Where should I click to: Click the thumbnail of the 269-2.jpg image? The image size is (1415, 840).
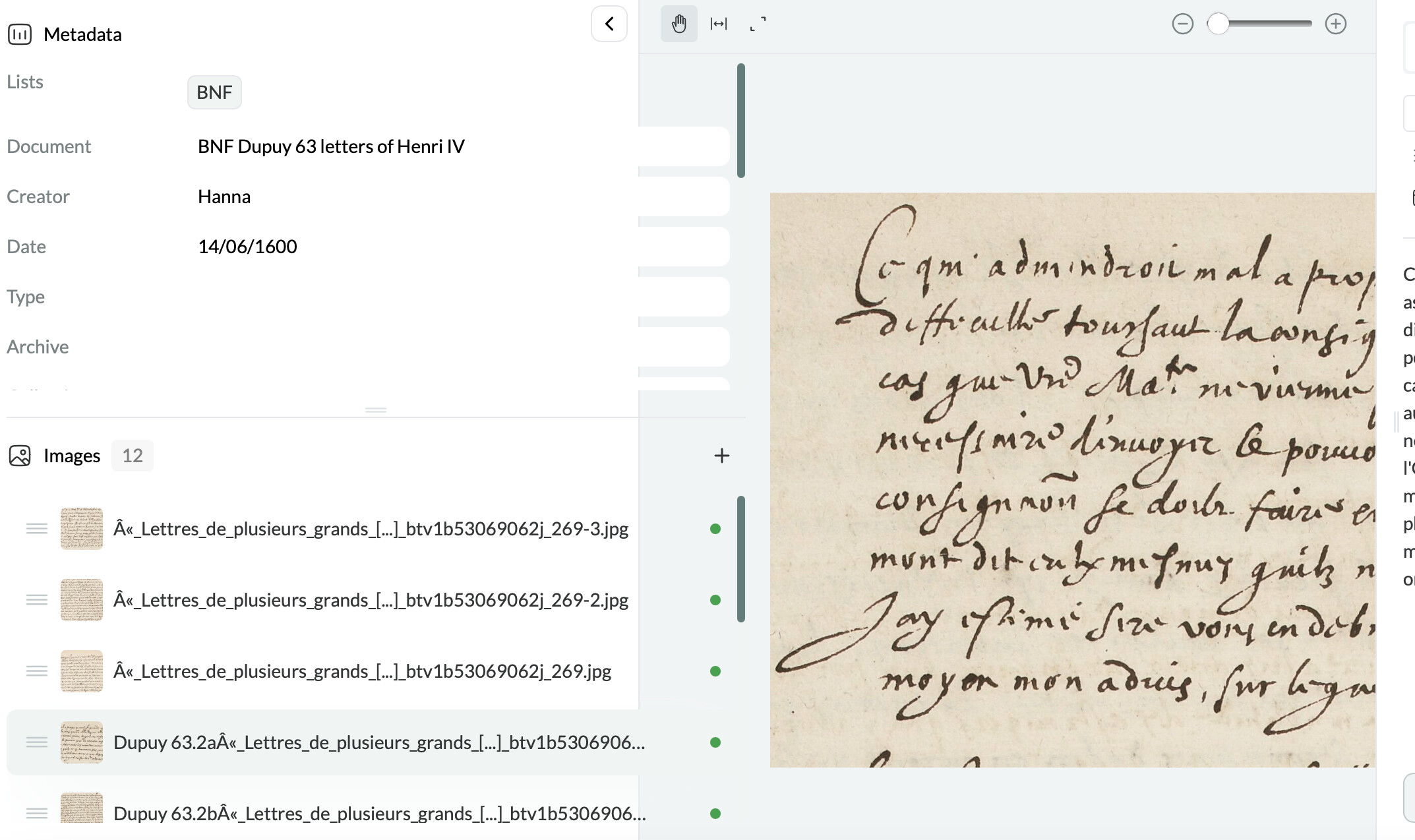(x=82, y=600)
